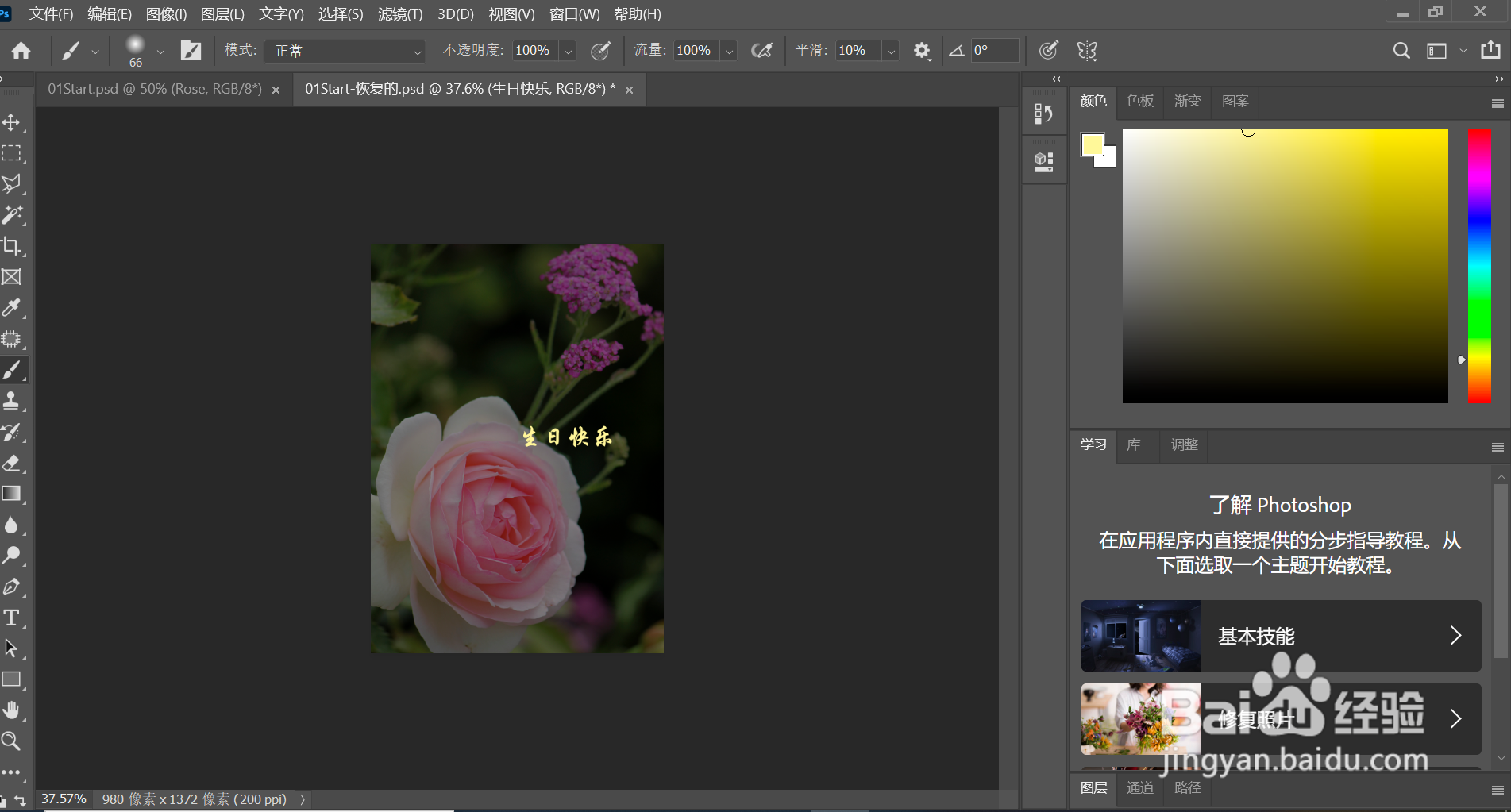
Task: Expand the flow slider dropdown
Action: [729, 51]
